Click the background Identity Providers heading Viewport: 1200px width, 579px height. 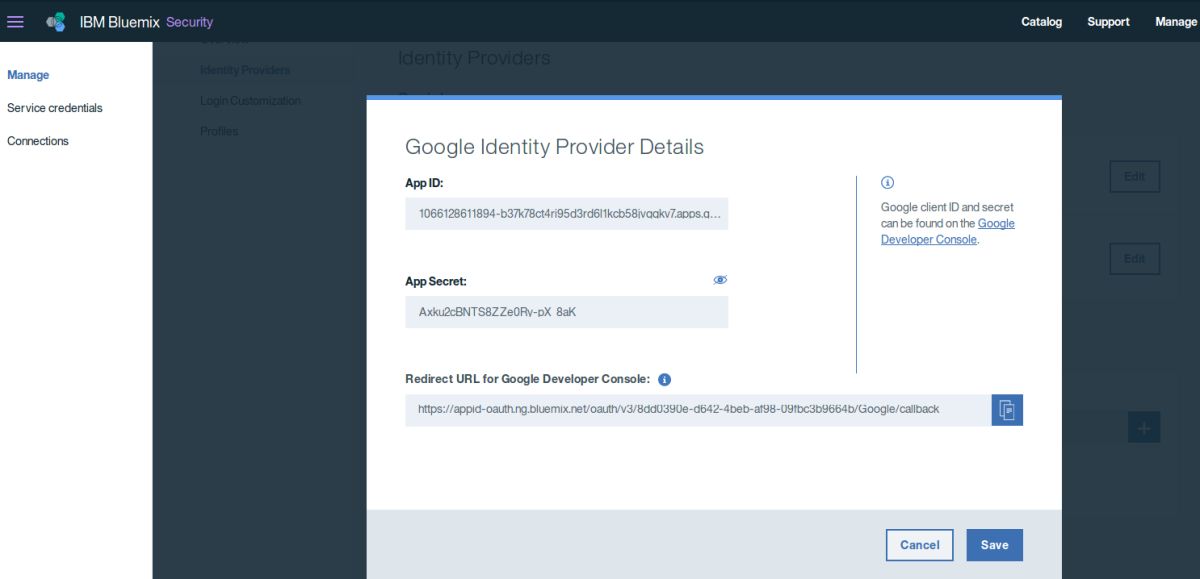pos(474,58)
